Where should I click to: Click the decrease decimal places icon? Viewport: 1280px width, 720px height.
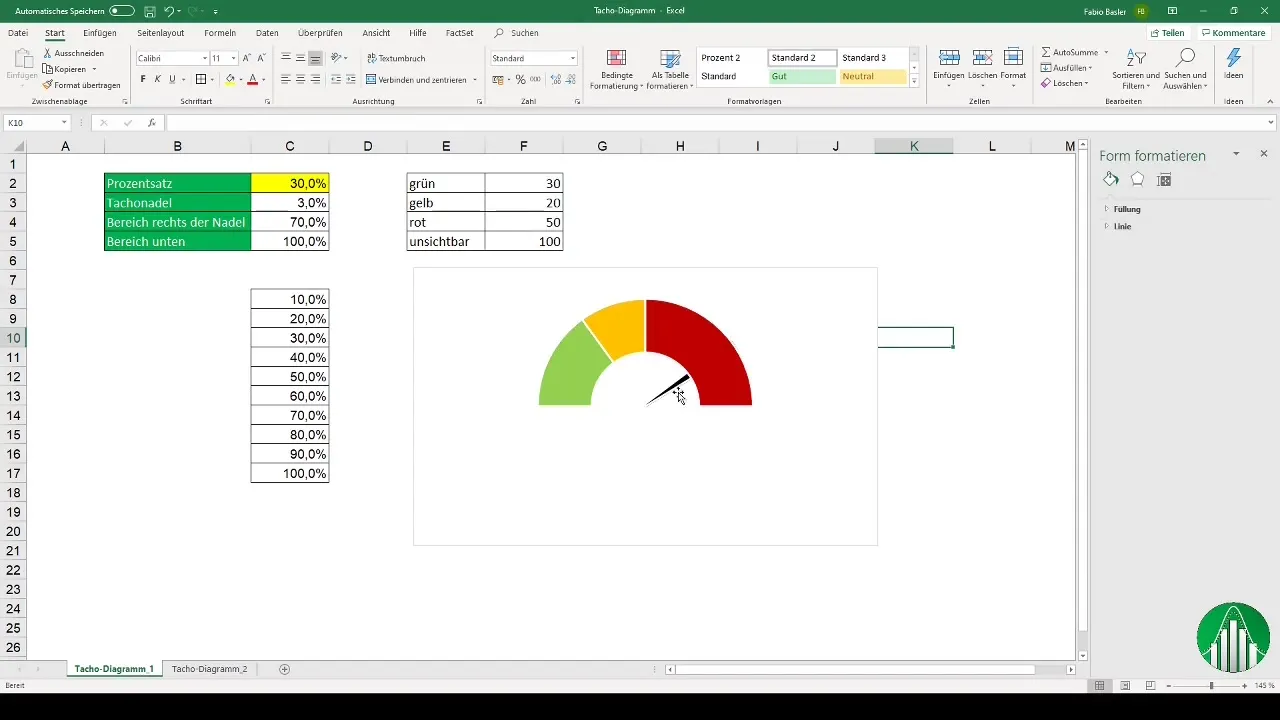pyautogui.click(x=570, y=79)
